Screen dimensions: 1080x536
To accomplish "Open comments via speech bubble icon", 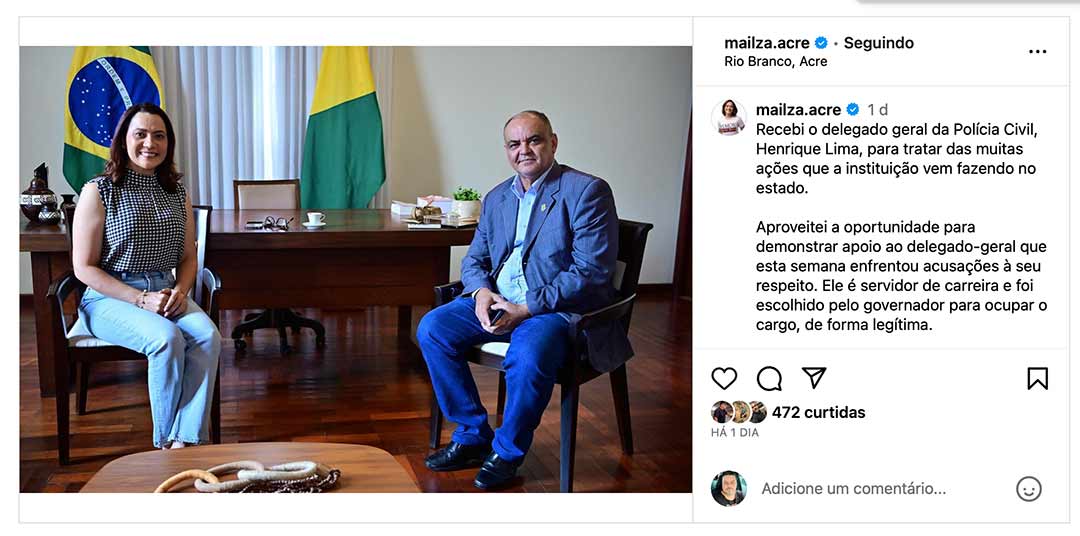I will pos(769,378).
